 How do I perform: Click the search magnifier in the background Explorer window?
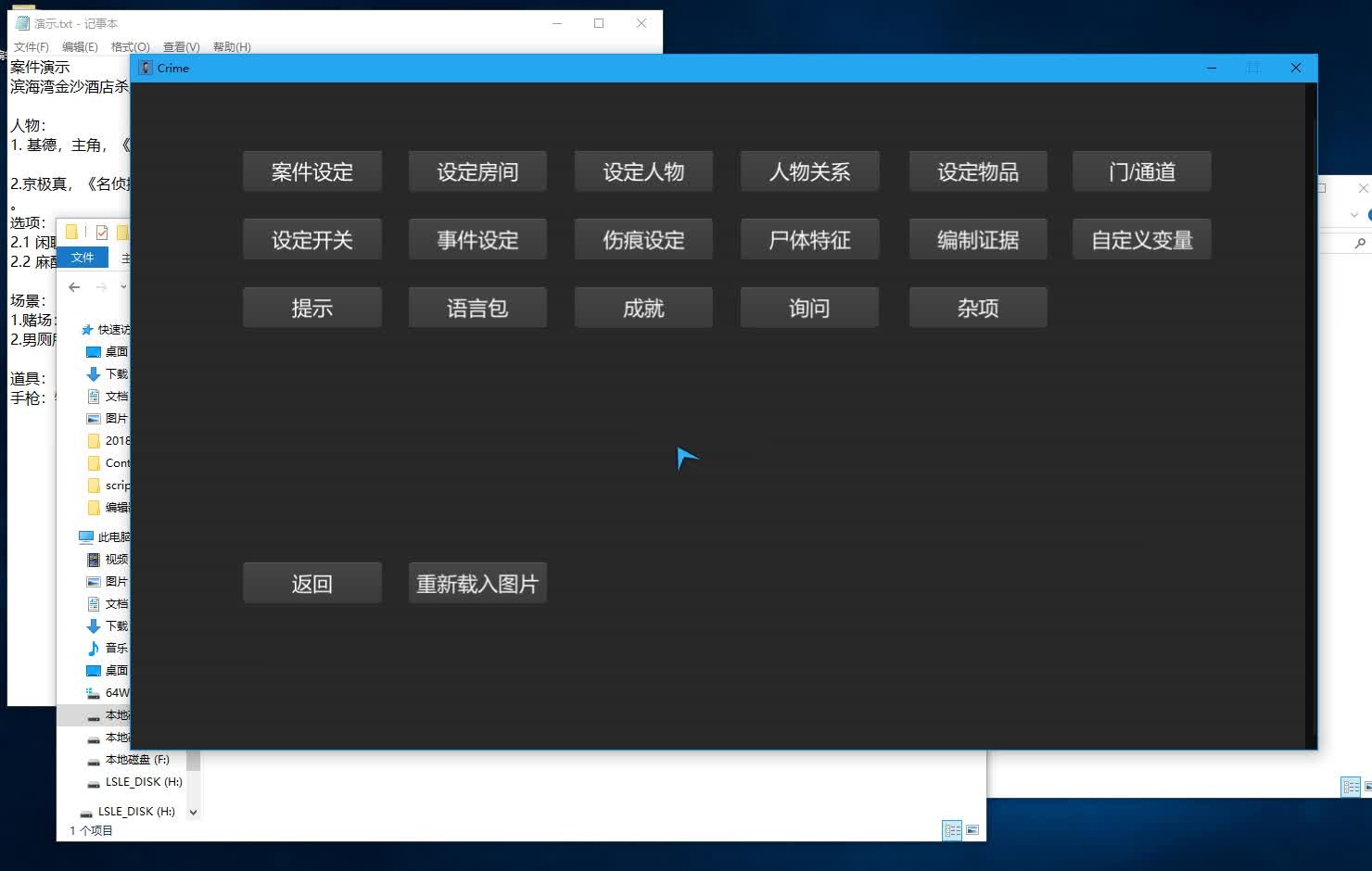(x=1360, y=244)
